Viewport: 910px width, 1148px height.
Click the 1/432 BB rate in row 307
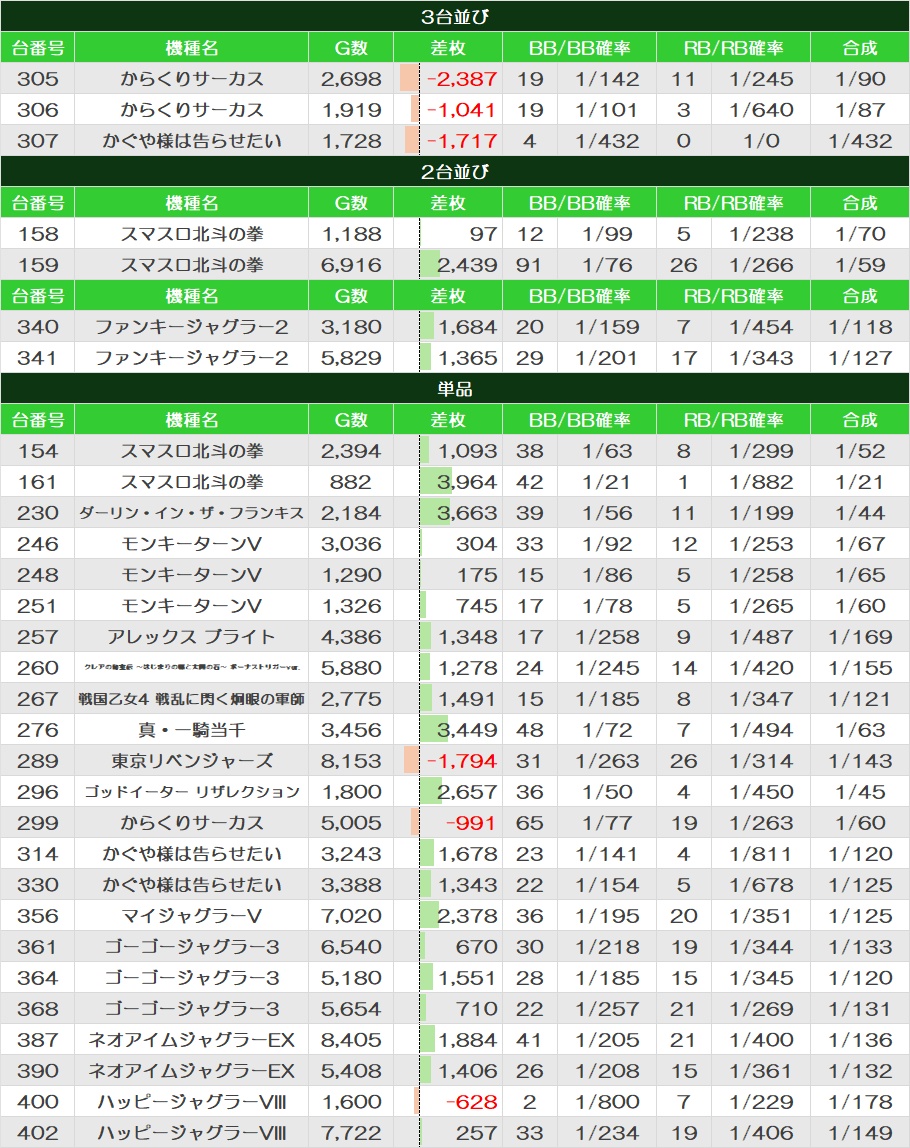[607, 141]
